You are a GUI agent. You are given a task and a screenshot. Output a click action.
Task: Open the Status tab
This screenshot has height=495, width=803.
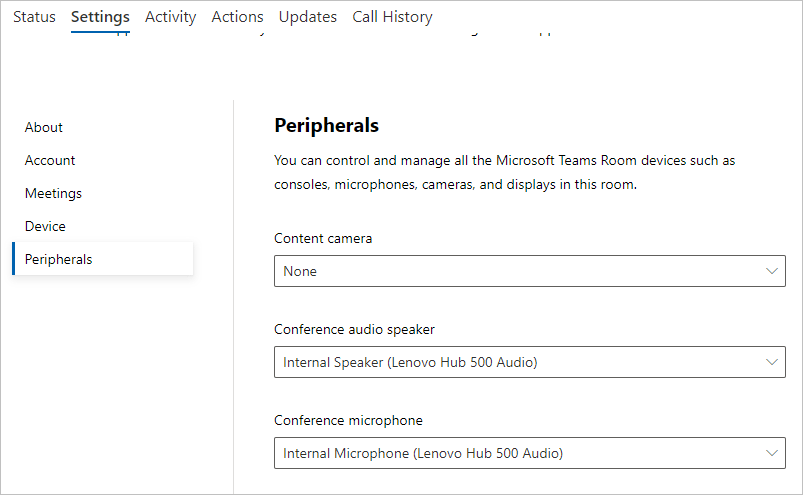(34, 17)
